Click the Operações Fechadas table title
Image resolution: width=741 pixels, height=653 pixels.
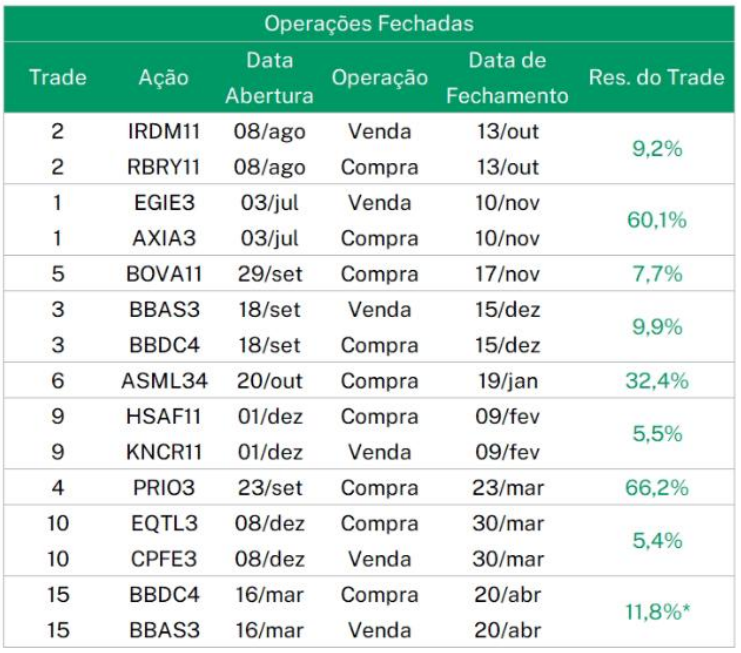tap(369, 23)
